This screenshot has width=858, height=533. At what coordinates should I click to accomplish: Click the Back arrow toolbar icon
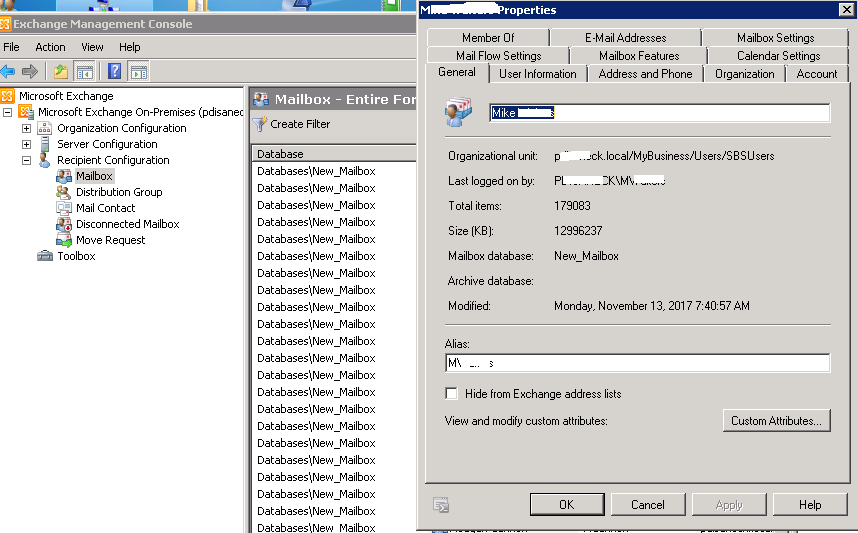tap(8, 71)
